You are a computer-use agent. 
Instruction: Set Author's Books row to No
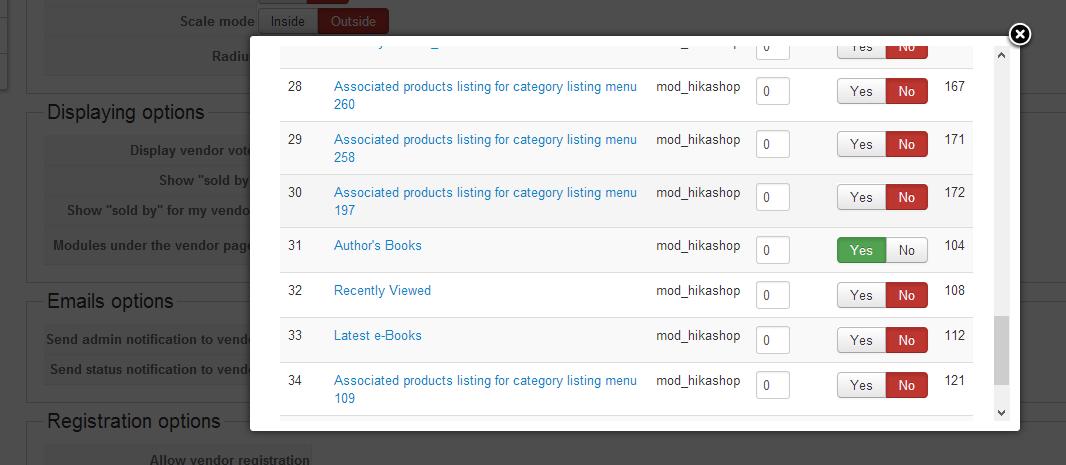coord(906,250)
